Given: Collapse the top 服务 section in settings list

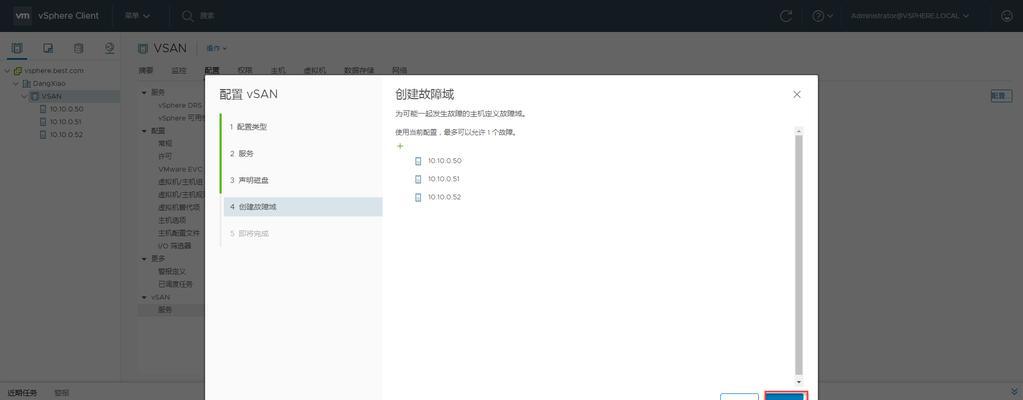Looking at the screenshot, I should (144, 93).
